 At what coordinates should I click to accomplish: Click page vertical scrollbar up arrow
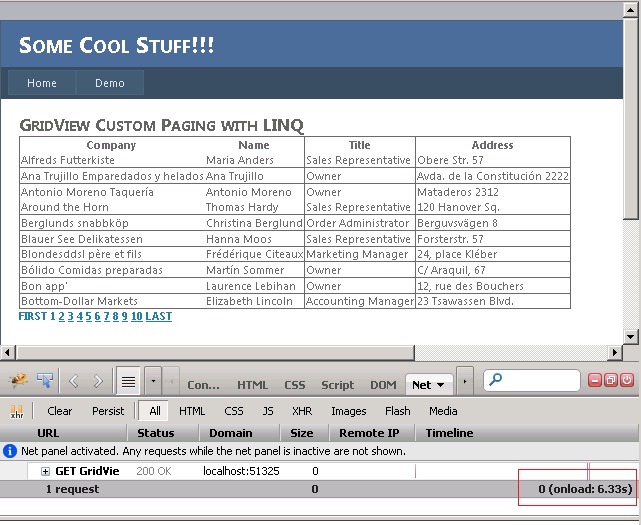(x=630, y=10)
